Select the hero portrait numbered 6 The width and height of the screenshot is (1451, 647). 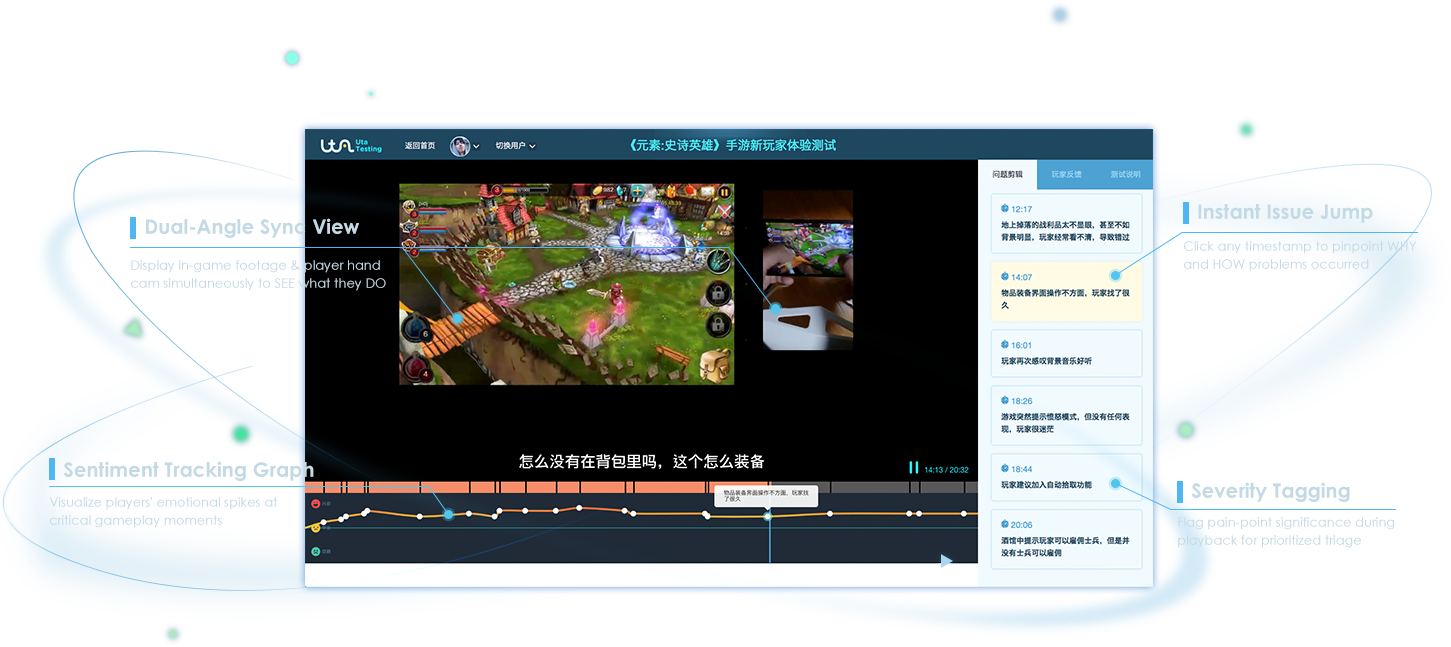tap(417, 329)
